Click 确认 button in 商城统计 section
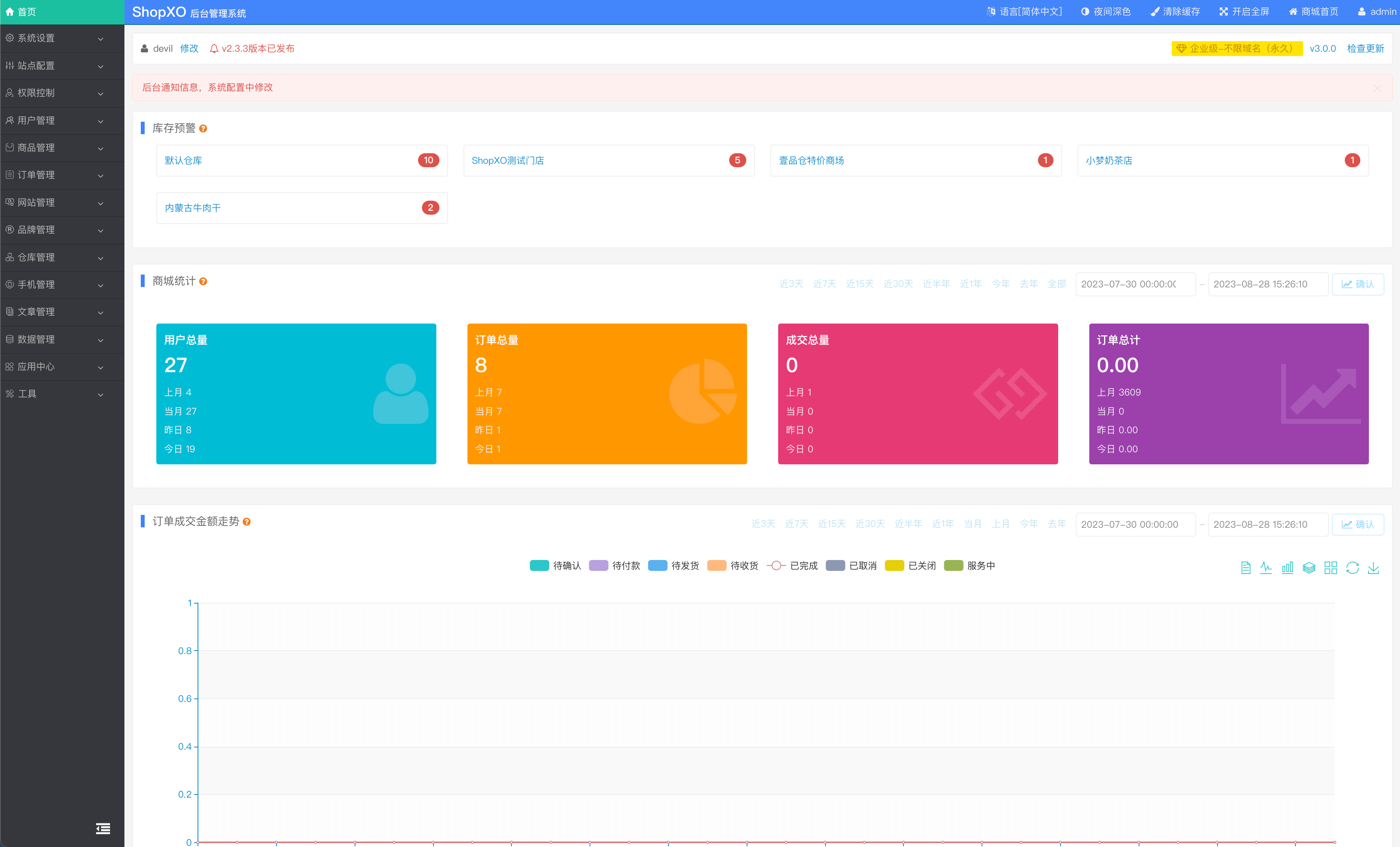 coord(1357,284)
